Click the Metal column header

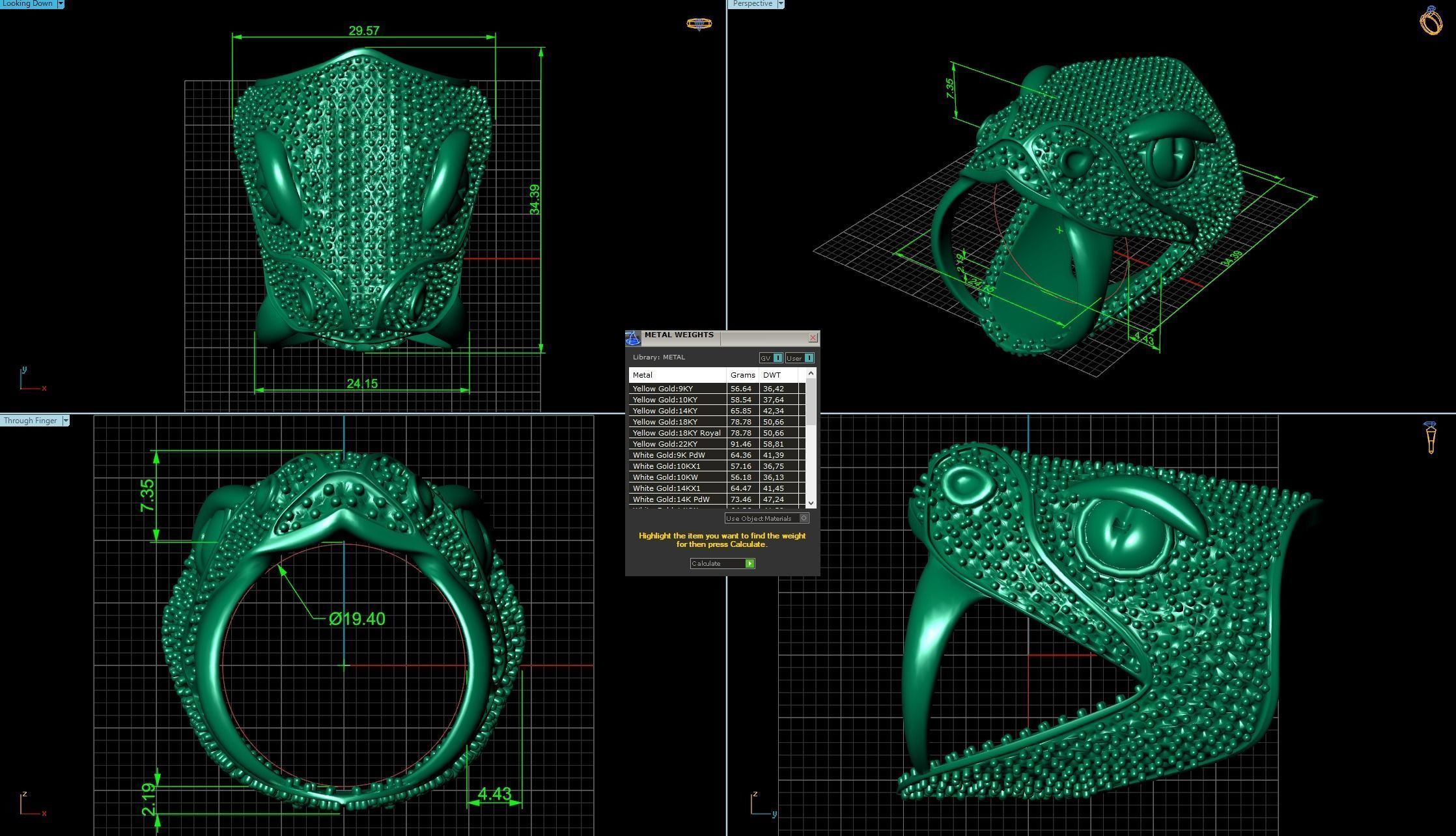(677, 375)
